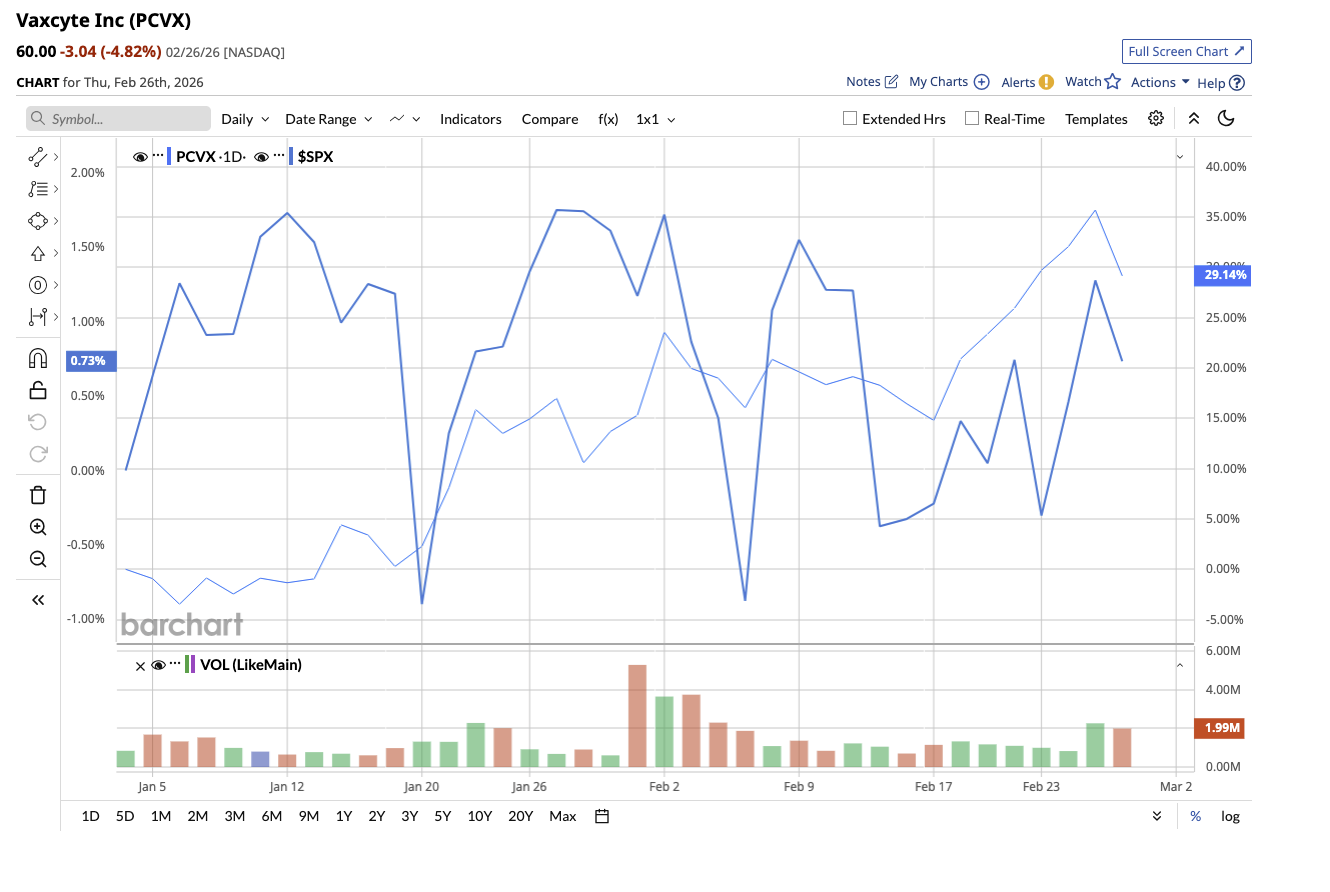Select the 5D time range

pos(125,816)
